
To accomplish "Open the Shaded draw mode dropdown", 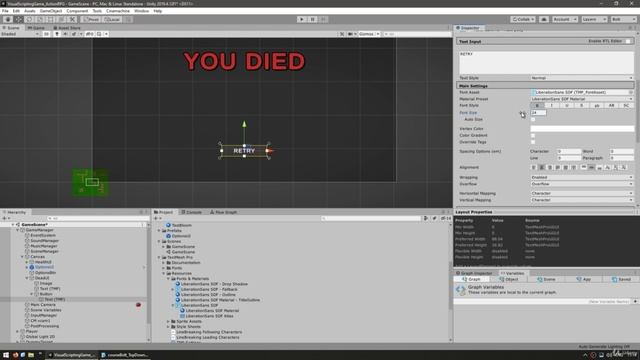I will coord(20,34).
